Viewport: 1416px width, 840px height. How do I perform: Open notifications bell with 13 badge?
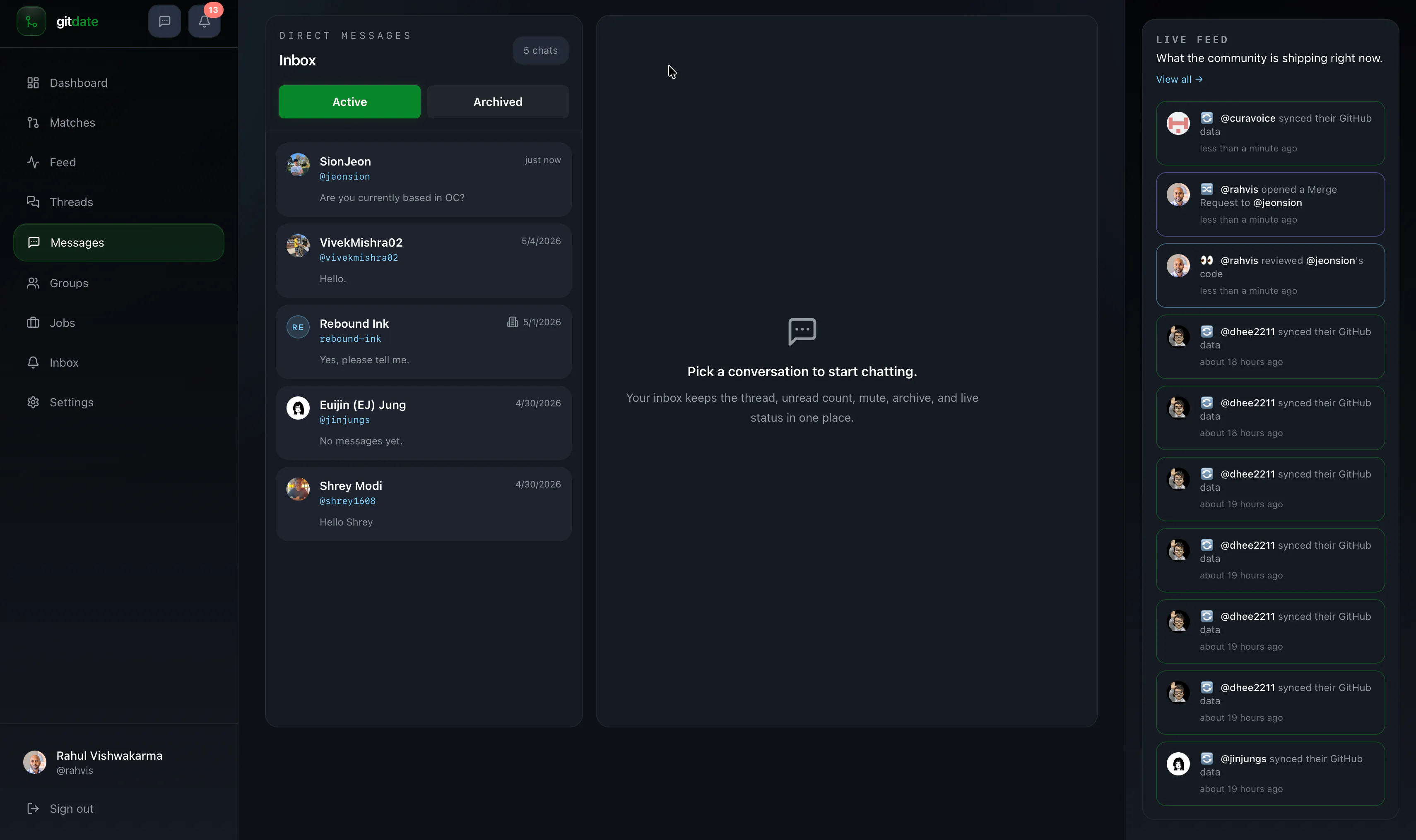(x=205, y=22)
